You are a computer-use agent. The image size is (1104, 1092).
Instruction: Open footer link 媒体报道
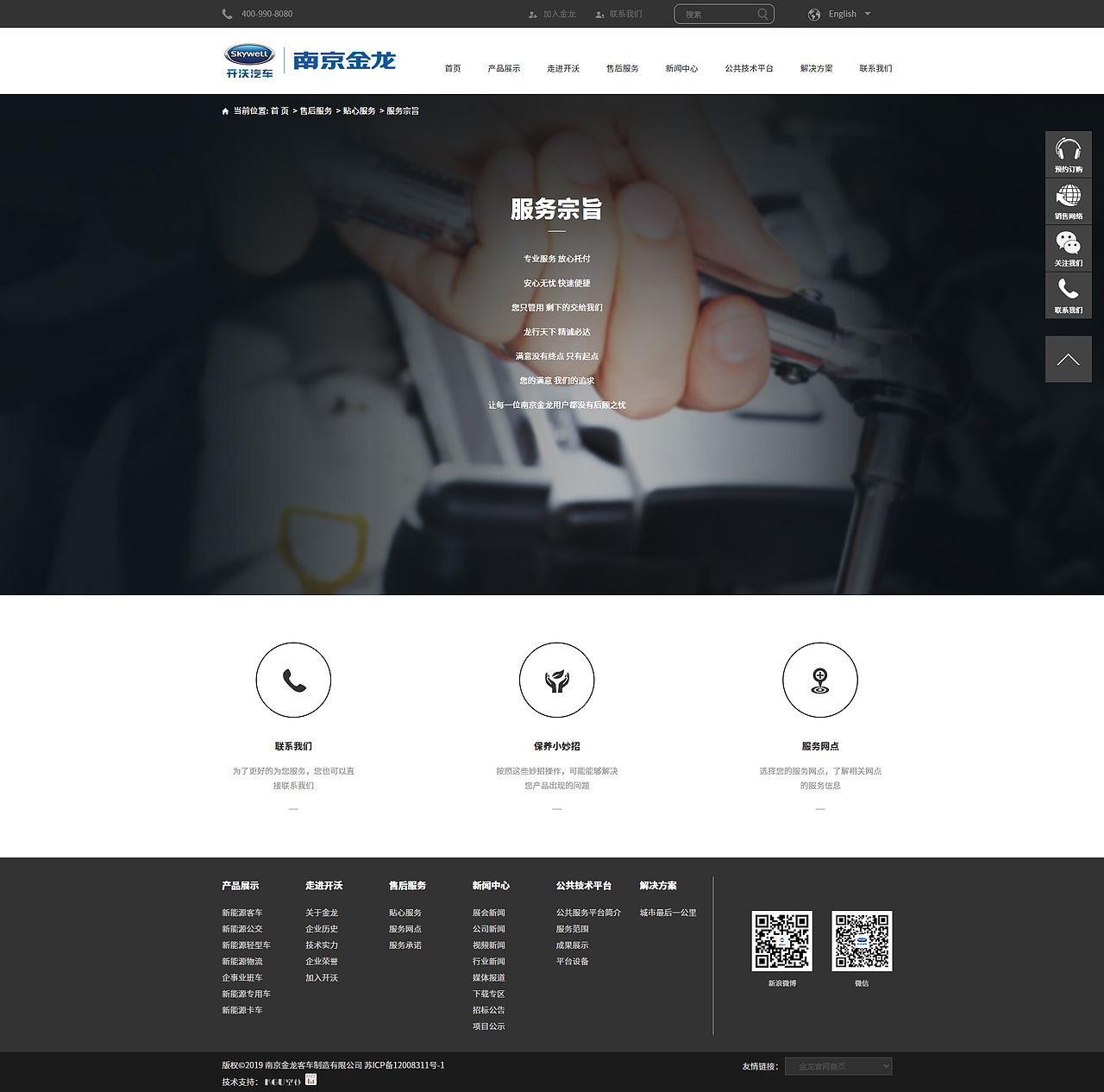[489, 978]
